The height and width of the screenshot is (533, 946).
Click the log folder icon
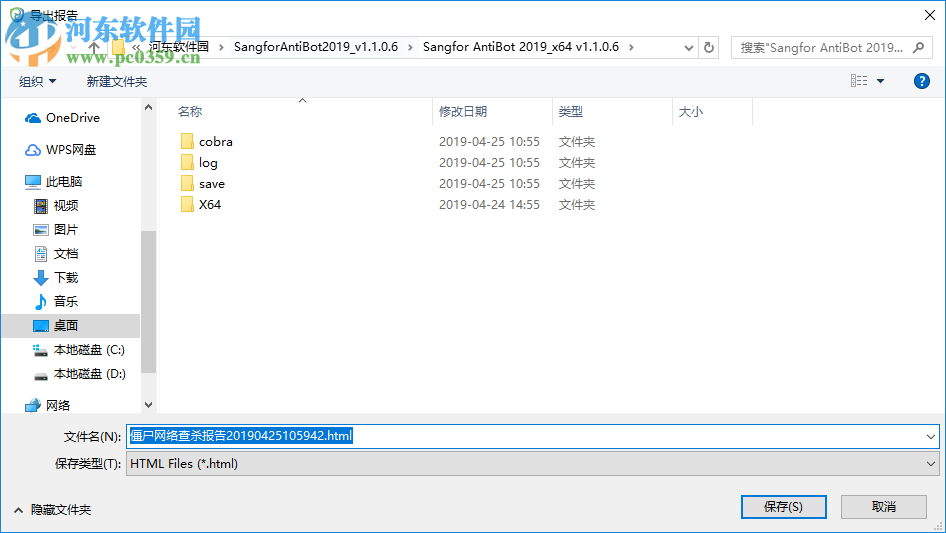coord(188,162)
